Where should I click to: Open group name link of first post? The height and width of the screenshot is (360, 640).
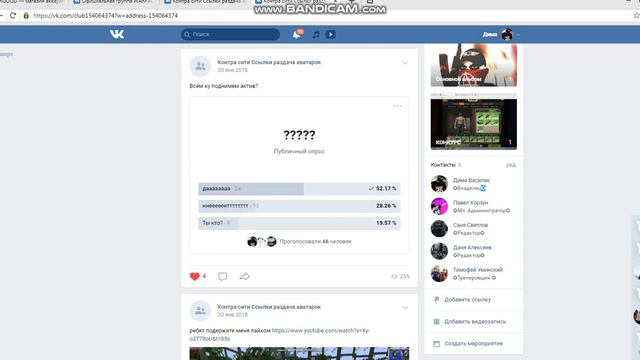coord(269,62)
